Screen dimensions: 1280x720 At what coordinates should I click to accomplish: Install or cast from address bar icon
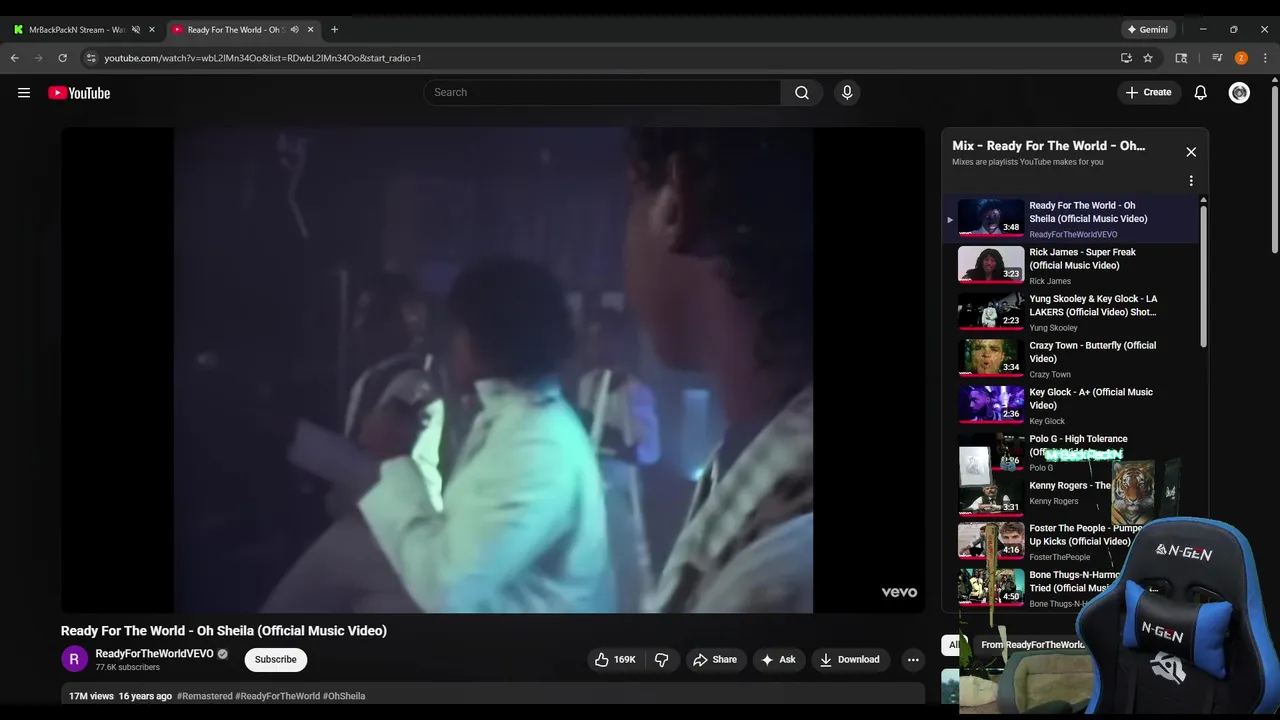pyautogui.click(x=1126, y=58)
